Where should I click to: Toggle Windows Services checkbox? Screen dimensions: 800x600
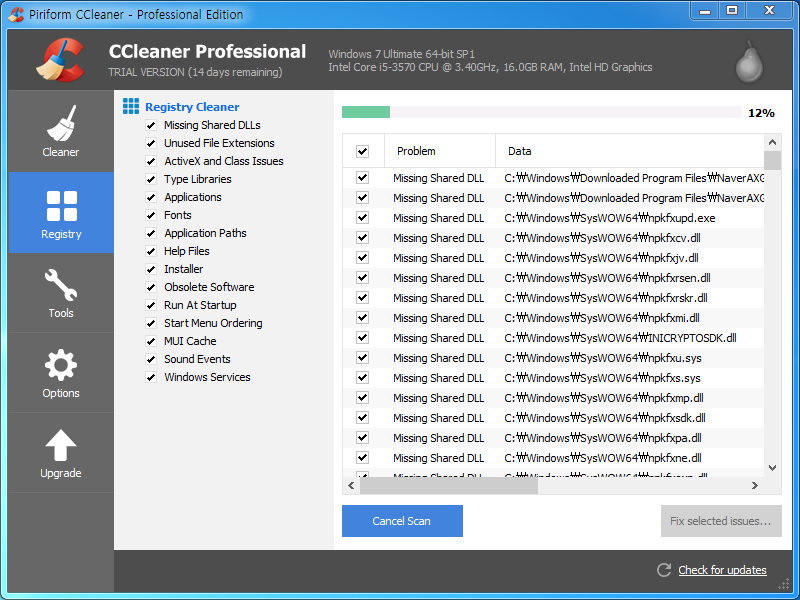151,377
